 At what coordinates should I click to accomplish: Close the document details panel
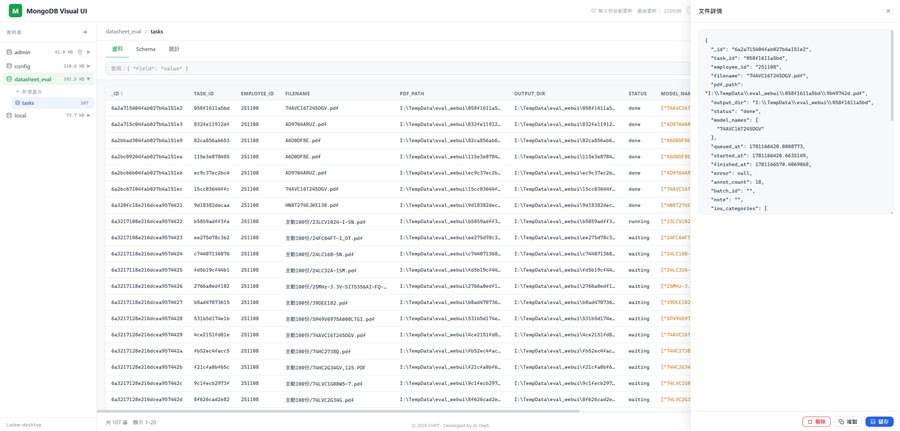coord(888,11)
